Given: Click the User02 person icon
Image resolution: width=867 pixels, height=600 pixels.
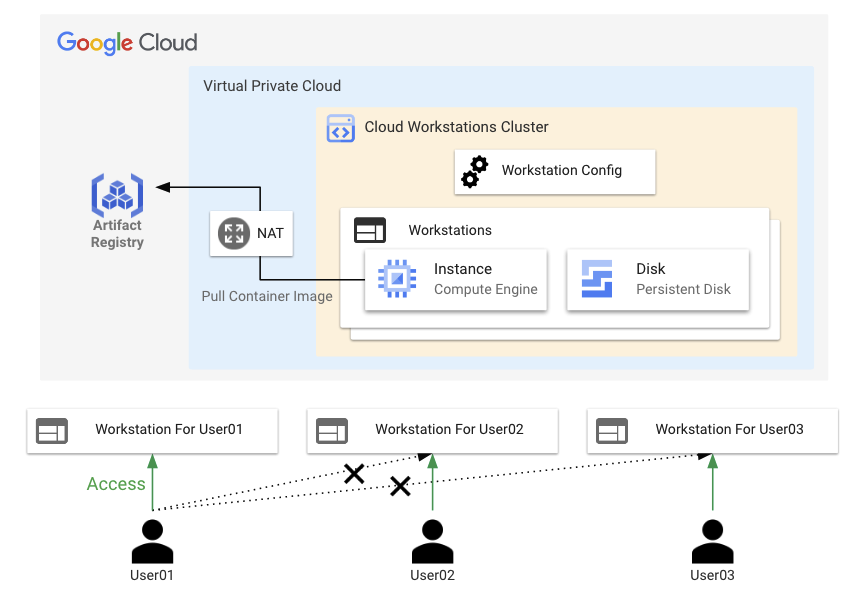Looking at the screenshot, I should pyautogui.click(x=432, y=541).
